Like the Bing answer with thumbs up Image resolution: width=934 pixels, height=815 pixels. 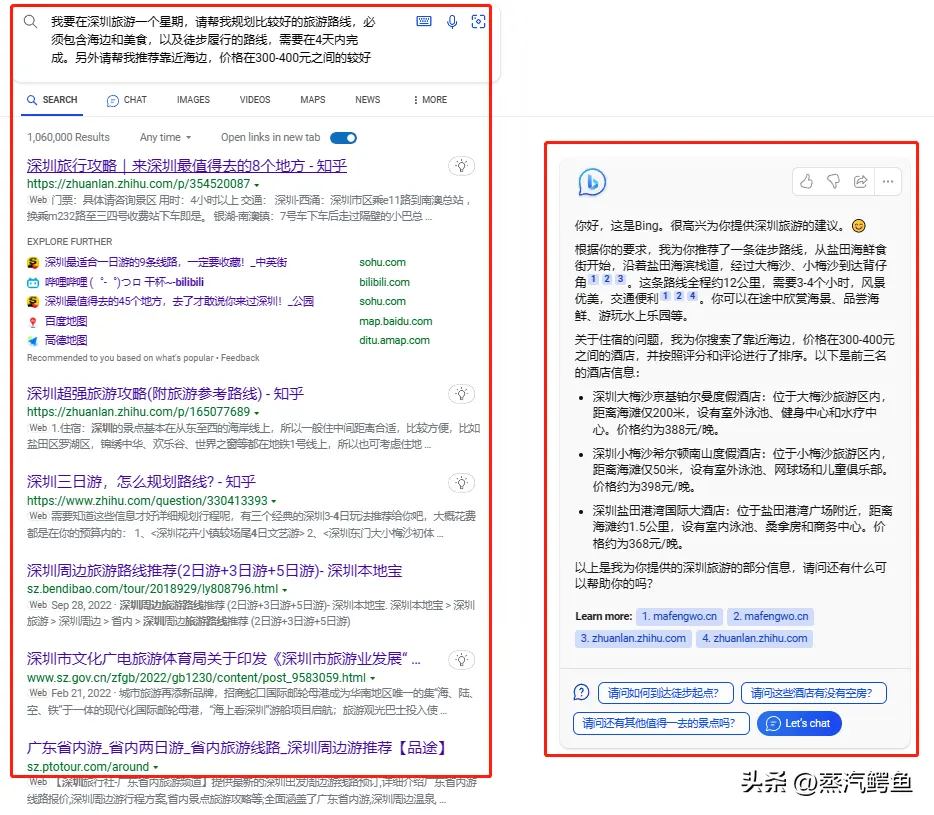tap(807, 182)
